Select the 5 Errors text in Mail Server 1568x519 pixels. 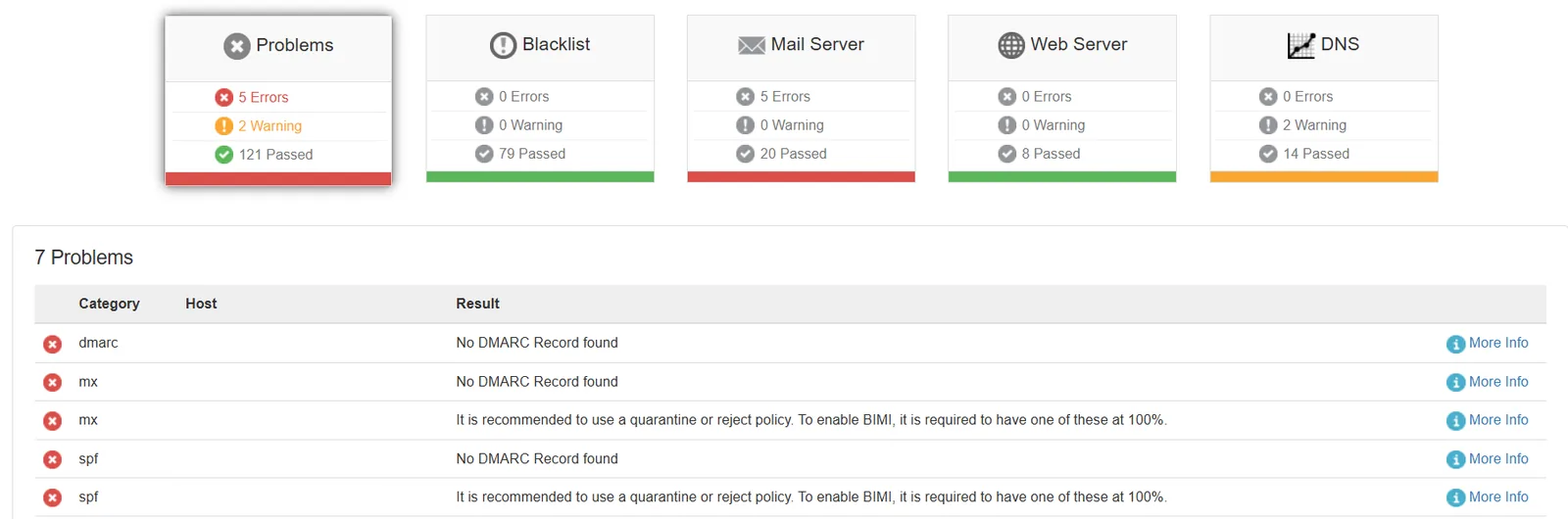(x=785, y=96)
